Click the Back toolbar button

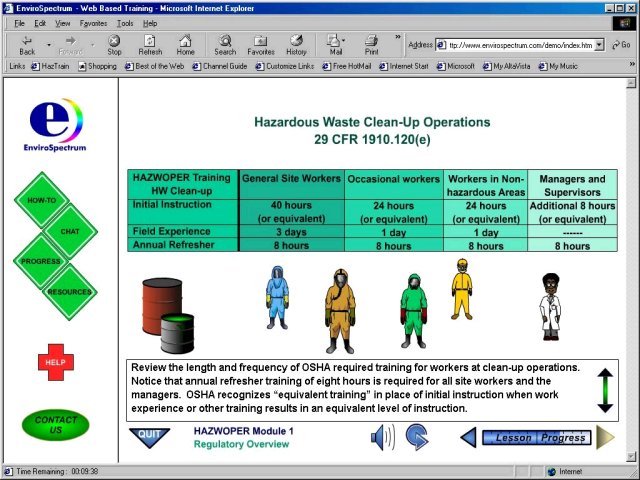[27, 45]
